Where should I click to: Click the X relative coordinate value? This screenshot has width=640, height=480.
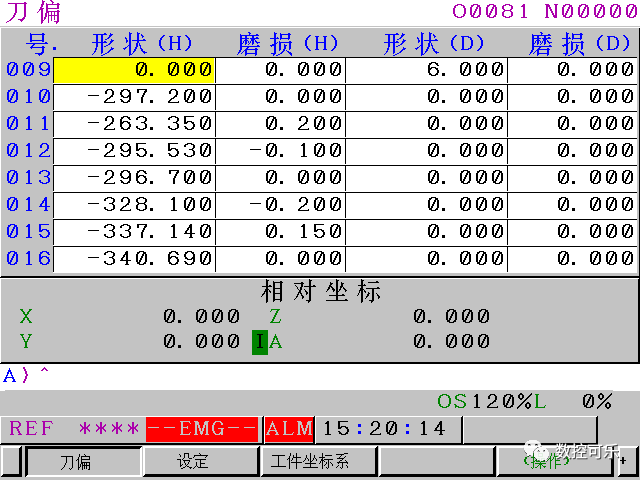point(202,316)
